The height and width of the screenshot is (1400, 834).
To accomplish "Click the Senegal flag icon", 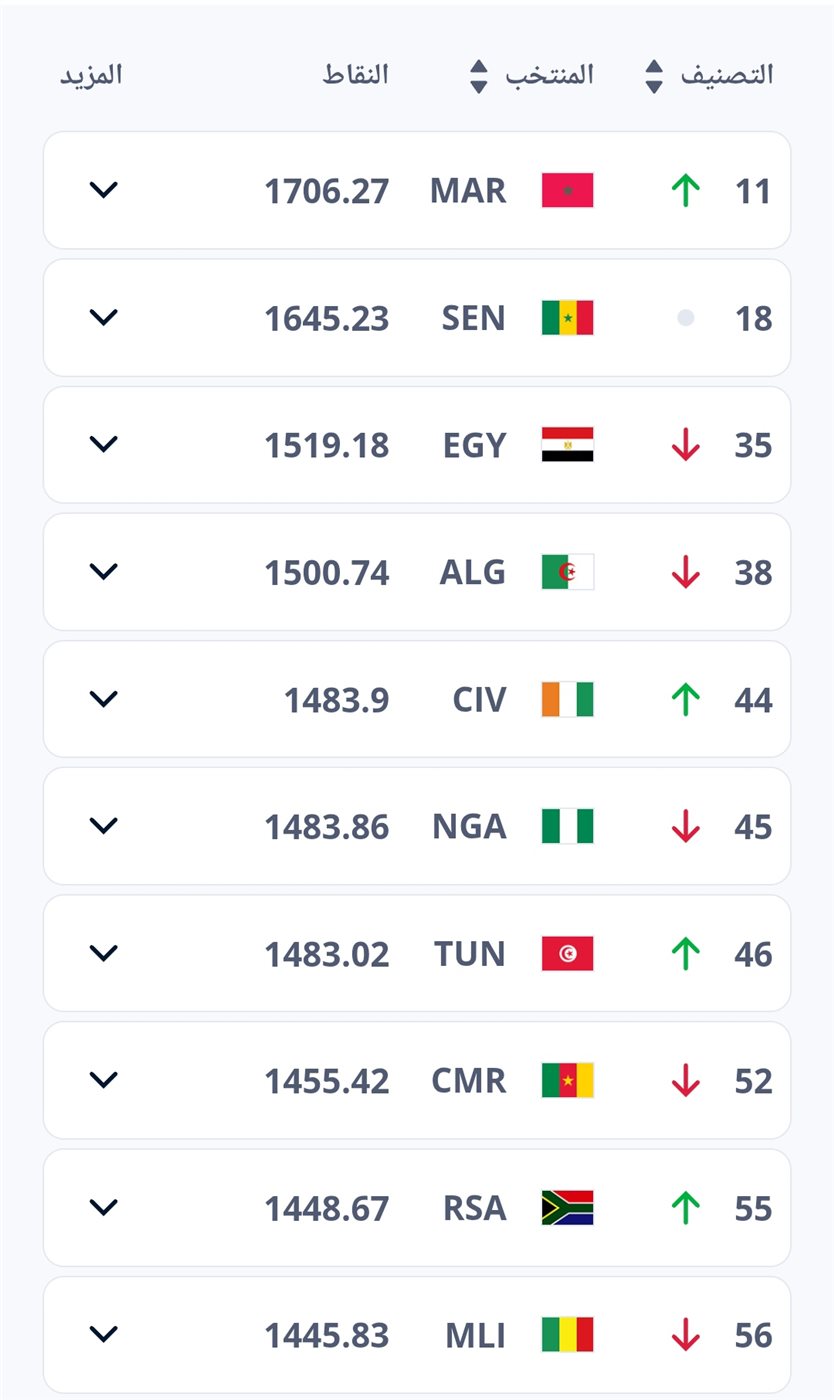I will click(x=567, y=318).
